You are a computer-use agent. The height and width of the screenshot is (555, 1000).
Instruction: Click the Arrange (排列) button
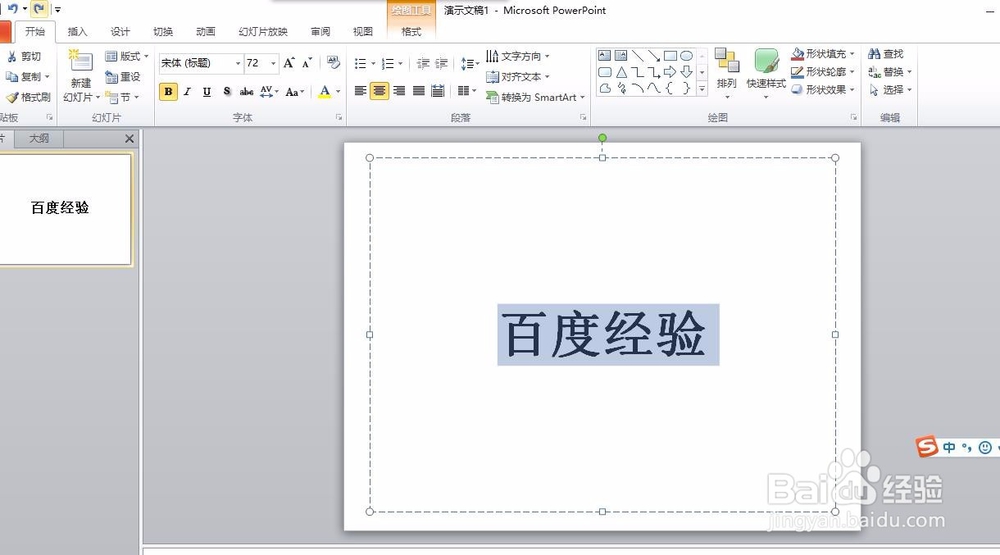[726, 73]
